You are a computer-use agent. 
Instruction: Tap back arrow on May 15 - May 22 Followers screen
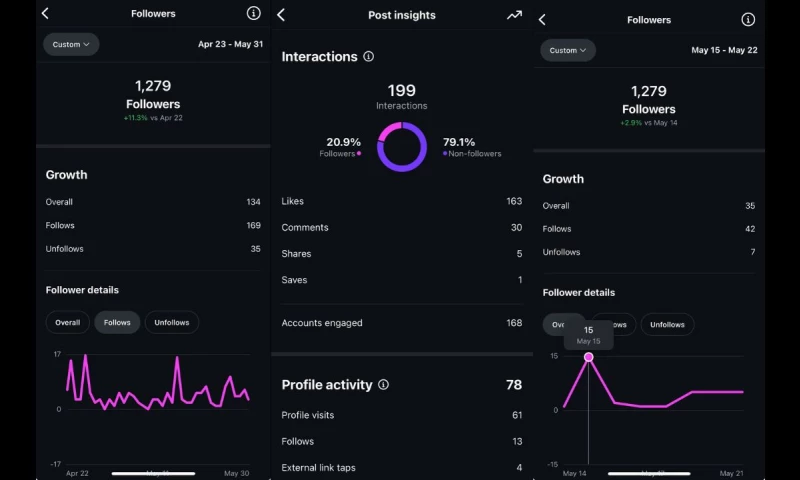[542, 20]
